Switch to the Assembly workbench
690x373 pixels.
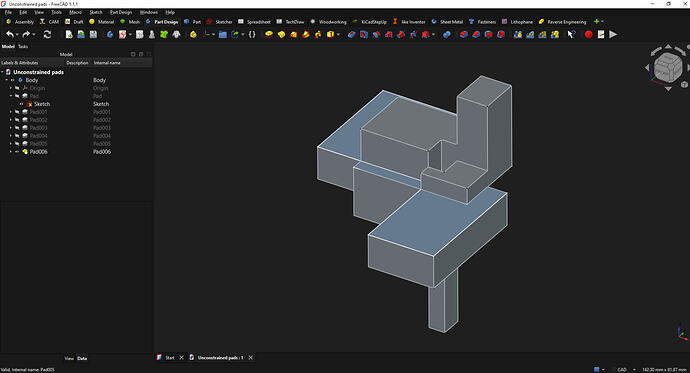coord(20,22)
